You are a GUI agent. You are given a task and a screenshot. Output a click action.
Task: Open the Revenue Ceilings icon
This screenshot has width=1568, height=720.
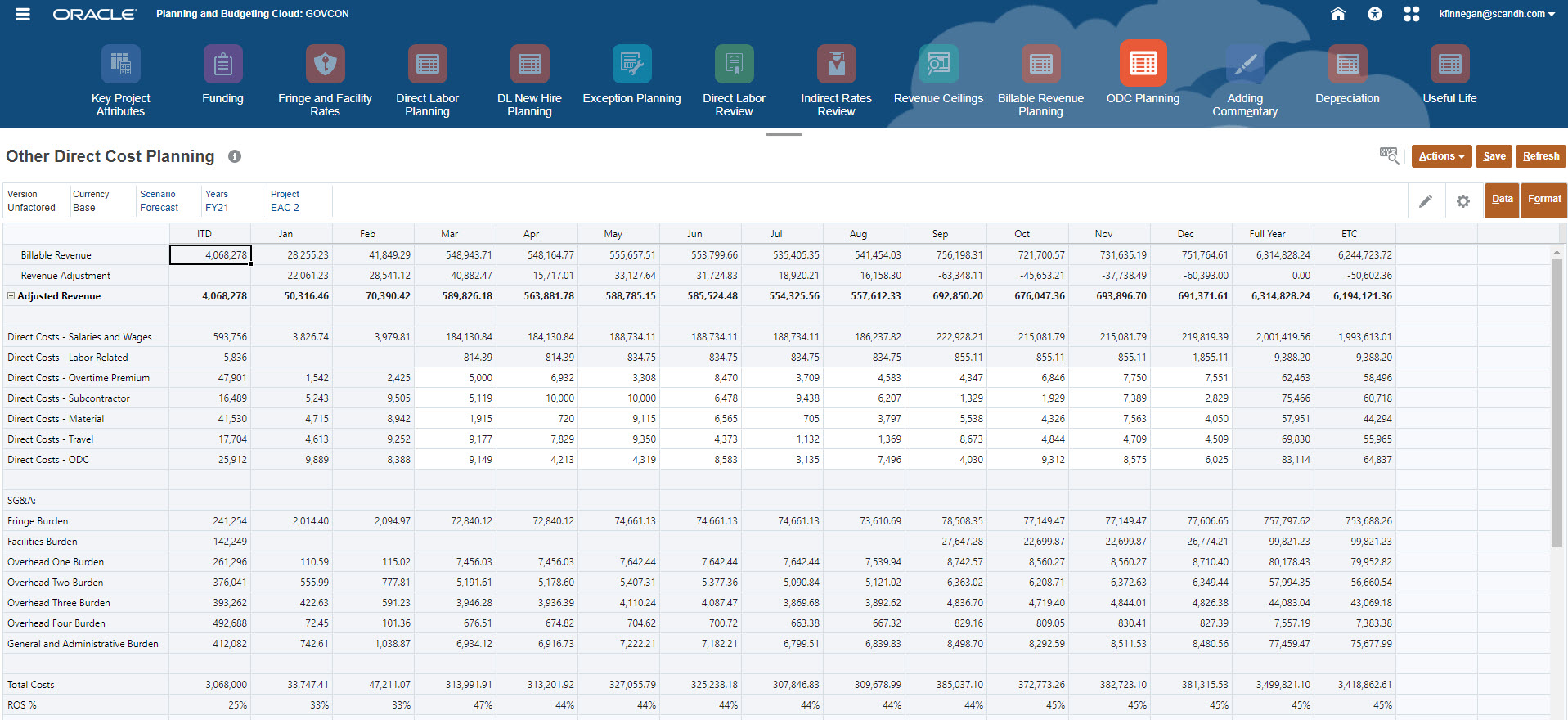coord(938,64)
